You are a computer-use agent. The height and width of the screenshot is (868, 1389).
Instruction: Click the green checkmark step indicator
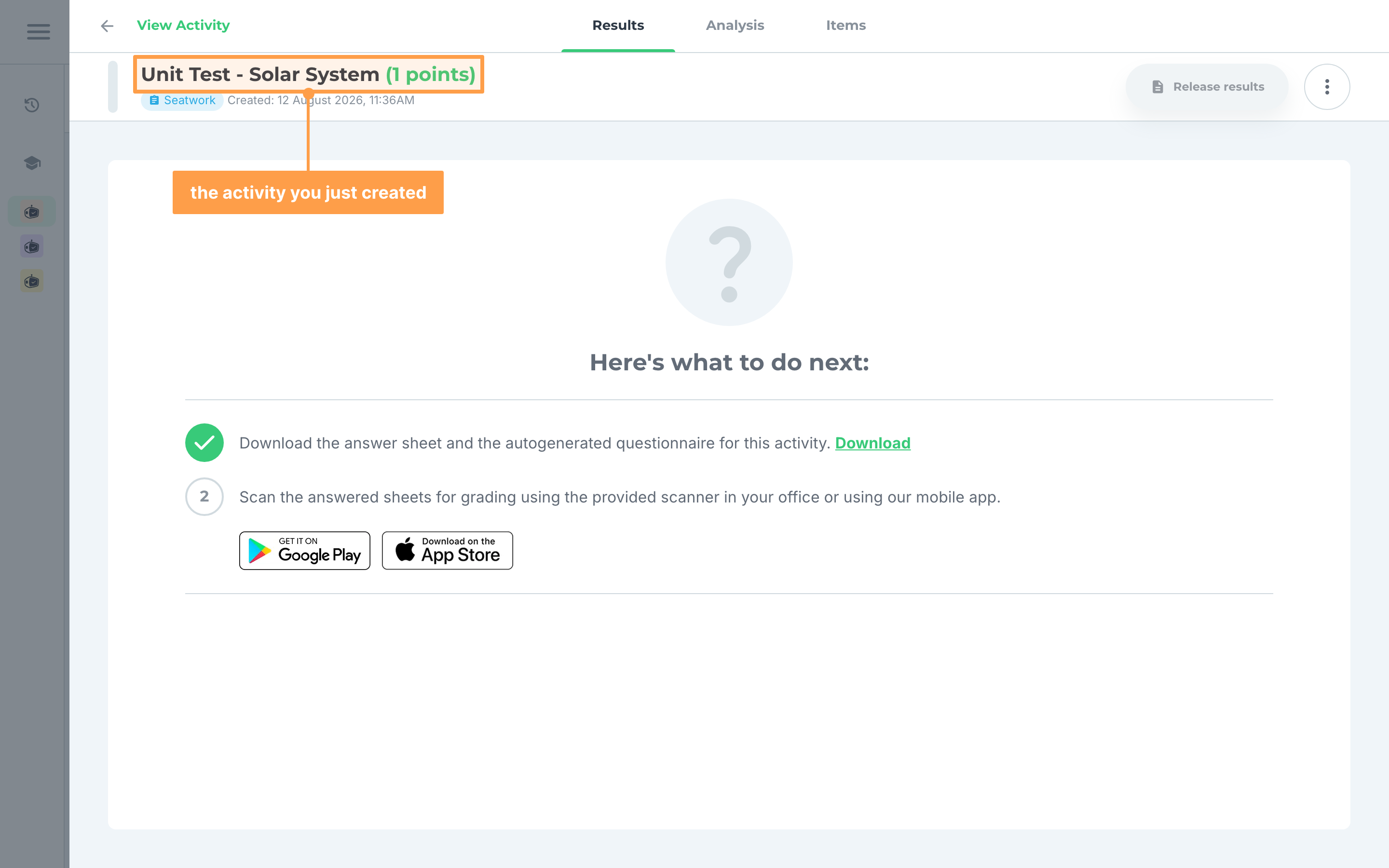pyautogui.click(x=204, y=443)
